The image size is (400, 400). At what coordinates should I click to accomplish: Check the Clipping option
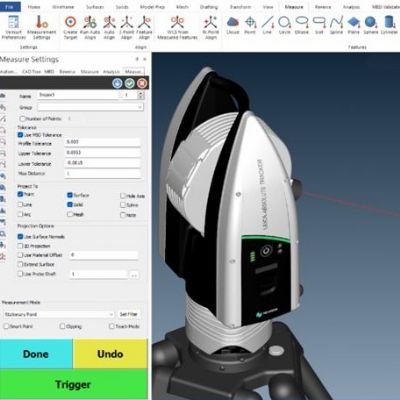[x=62, y=326]
